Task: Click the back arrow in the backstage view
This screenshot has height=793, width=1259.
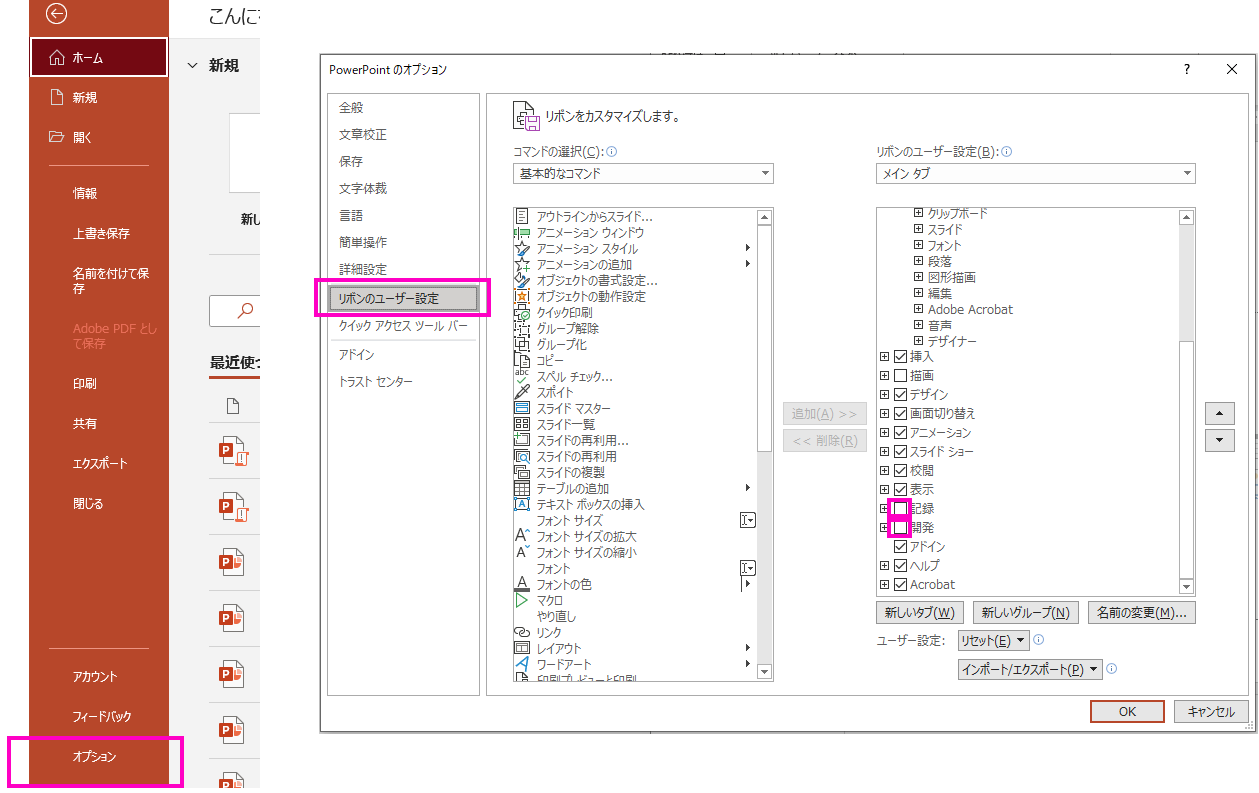Action: point(57,13)
